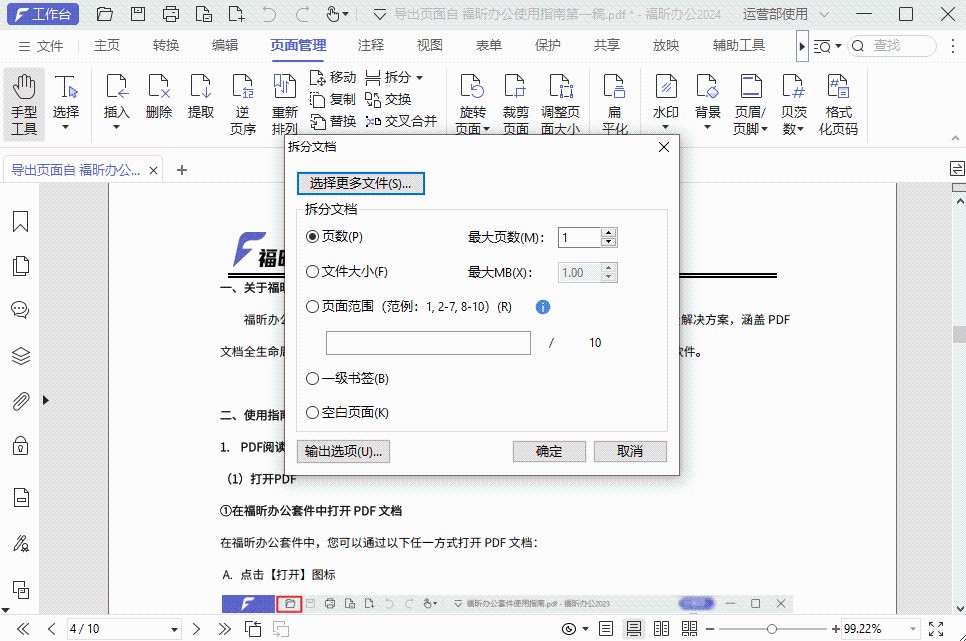966x641 pixels.
Task: Open the Comments panel in sidebar
Action: coord(20,310)
